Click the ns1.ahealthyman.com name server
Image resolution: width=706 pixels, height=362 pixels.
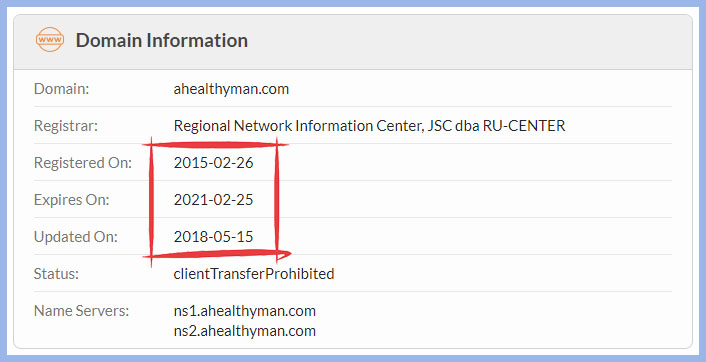pyautogui.click(x=244, y=311)
